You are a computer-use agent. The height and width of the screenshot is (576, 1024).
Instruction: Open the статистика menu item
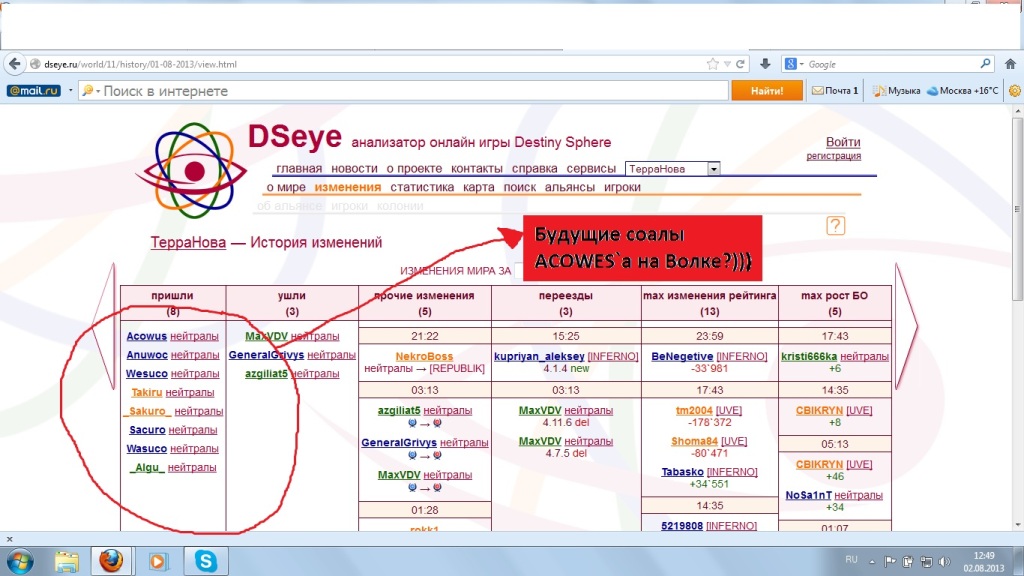422,187
